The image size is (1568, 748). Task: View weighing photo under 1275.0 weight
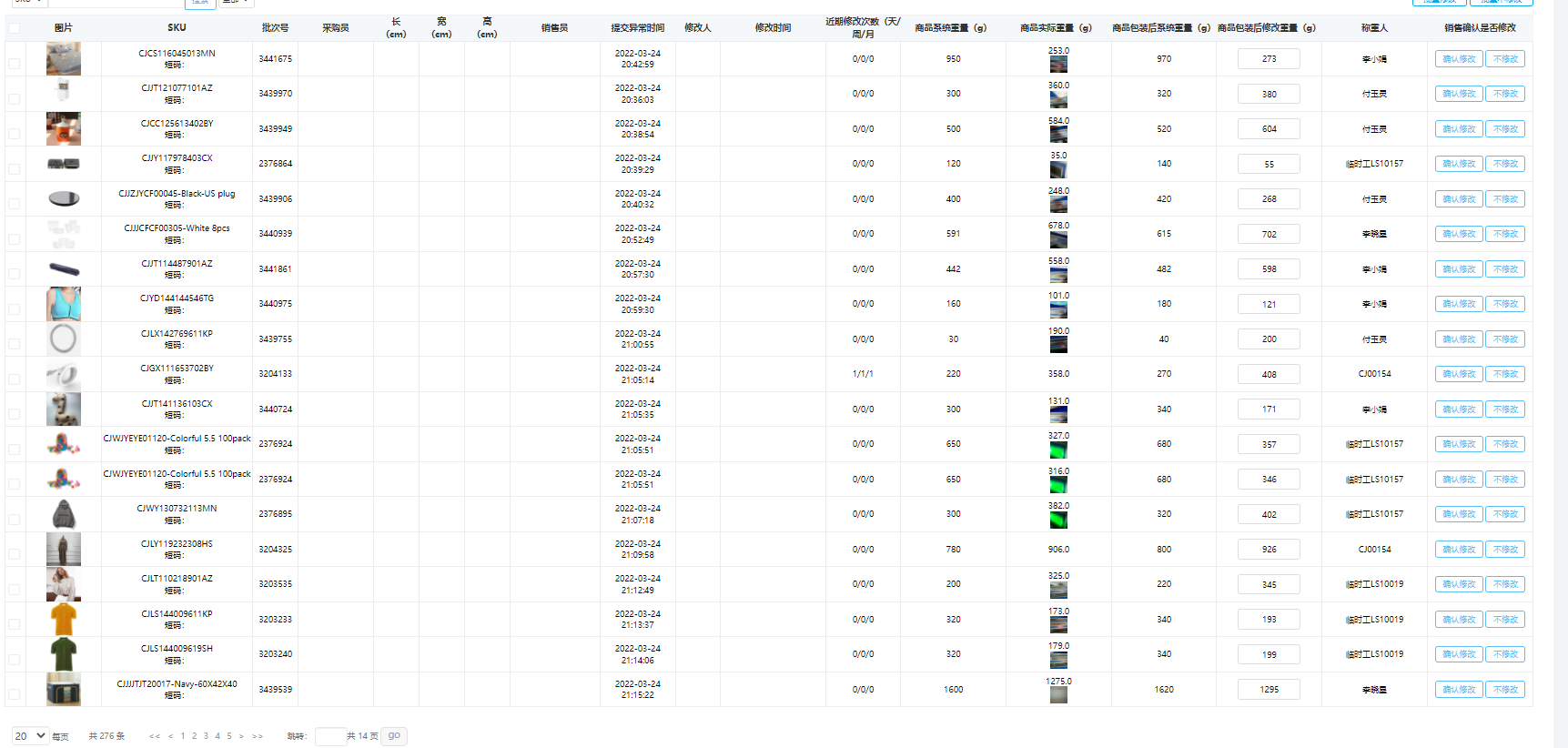pyautogui.click(x=1058, y=695)
